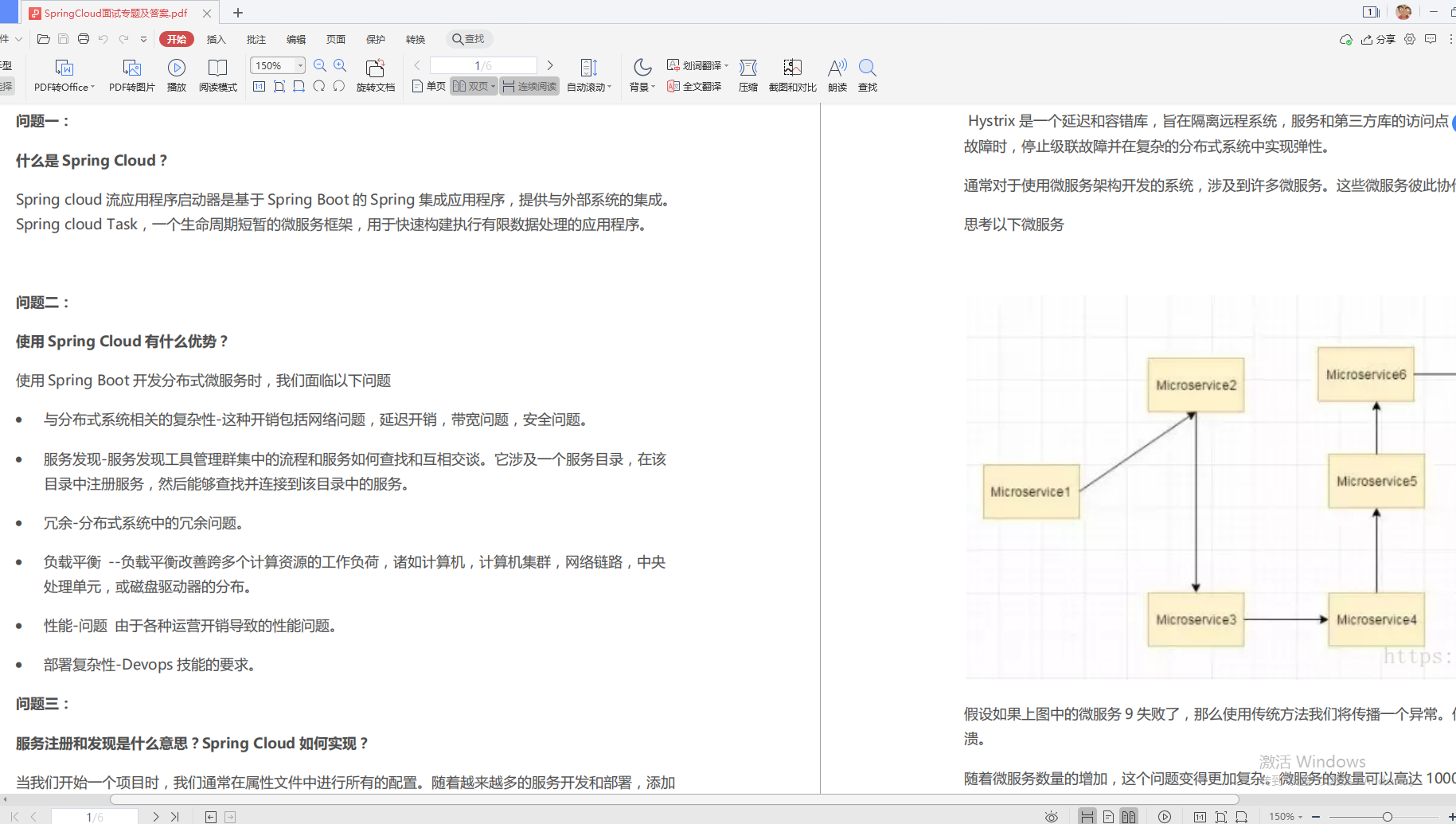
Task: Fit page width icon in toolbar
Action: (x=299, y=86)
